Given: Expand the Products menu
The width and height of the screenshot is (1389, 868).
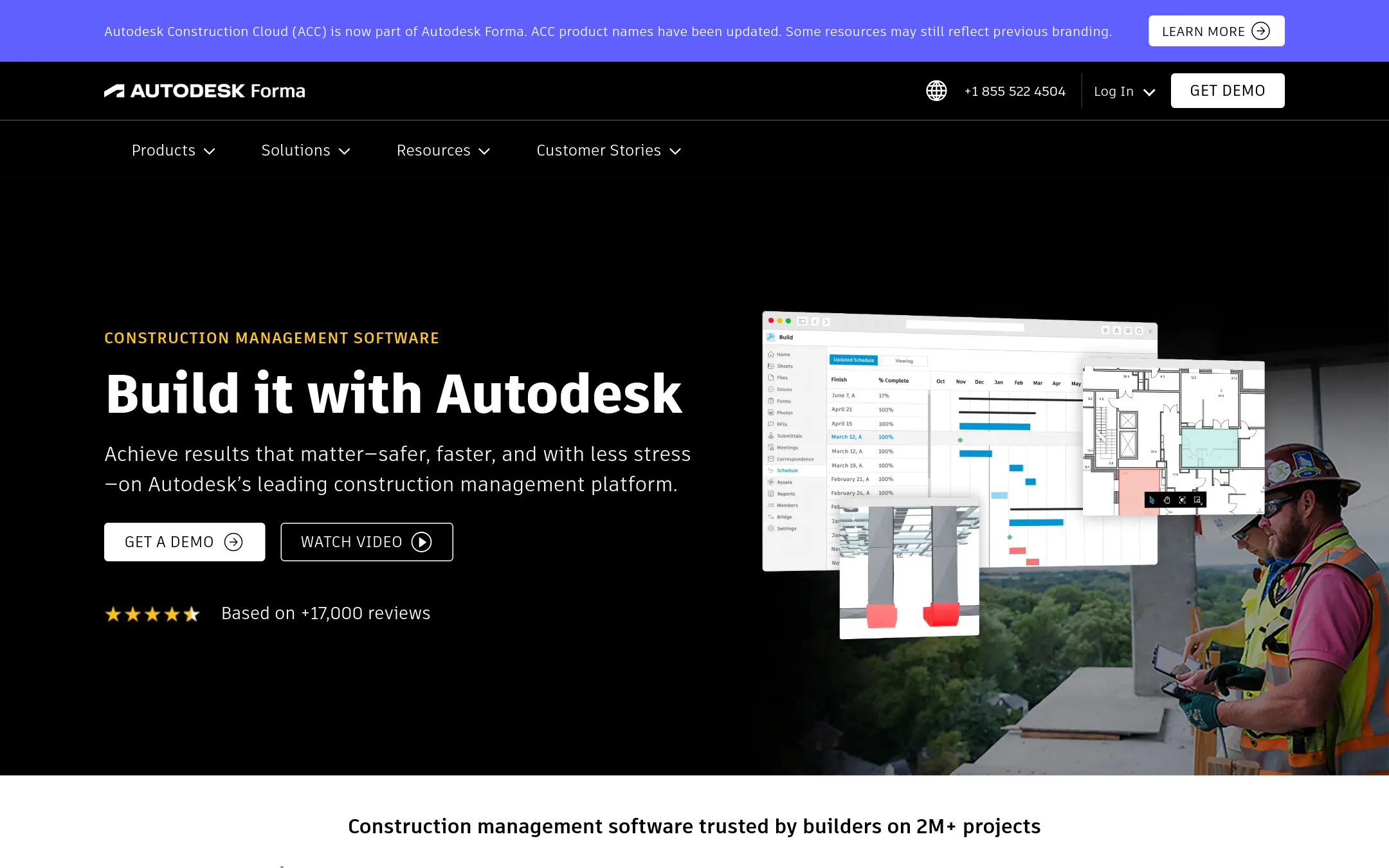Looking at the screenshot, I should click(x=173, y=150).
